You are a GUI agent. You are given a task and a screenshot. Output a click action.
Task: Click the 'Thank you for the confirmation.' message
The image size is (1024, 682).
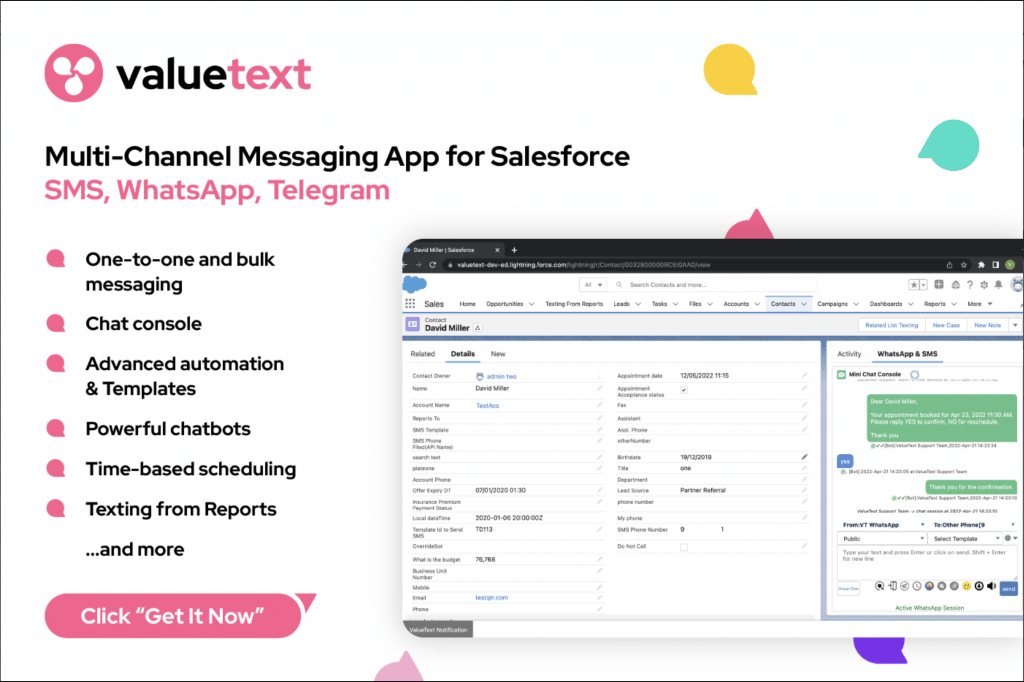(971, 487)
